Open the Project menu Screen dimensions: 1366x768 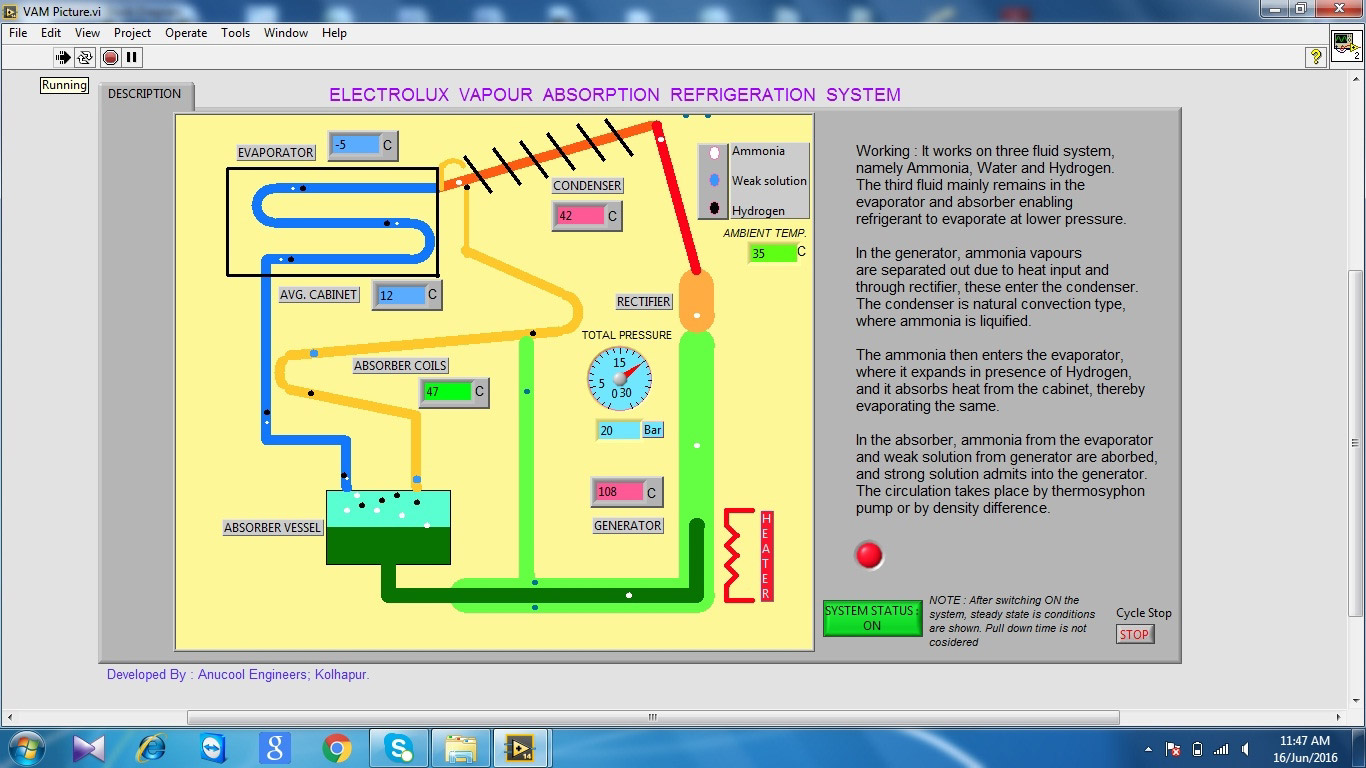(x=132, y=33)
